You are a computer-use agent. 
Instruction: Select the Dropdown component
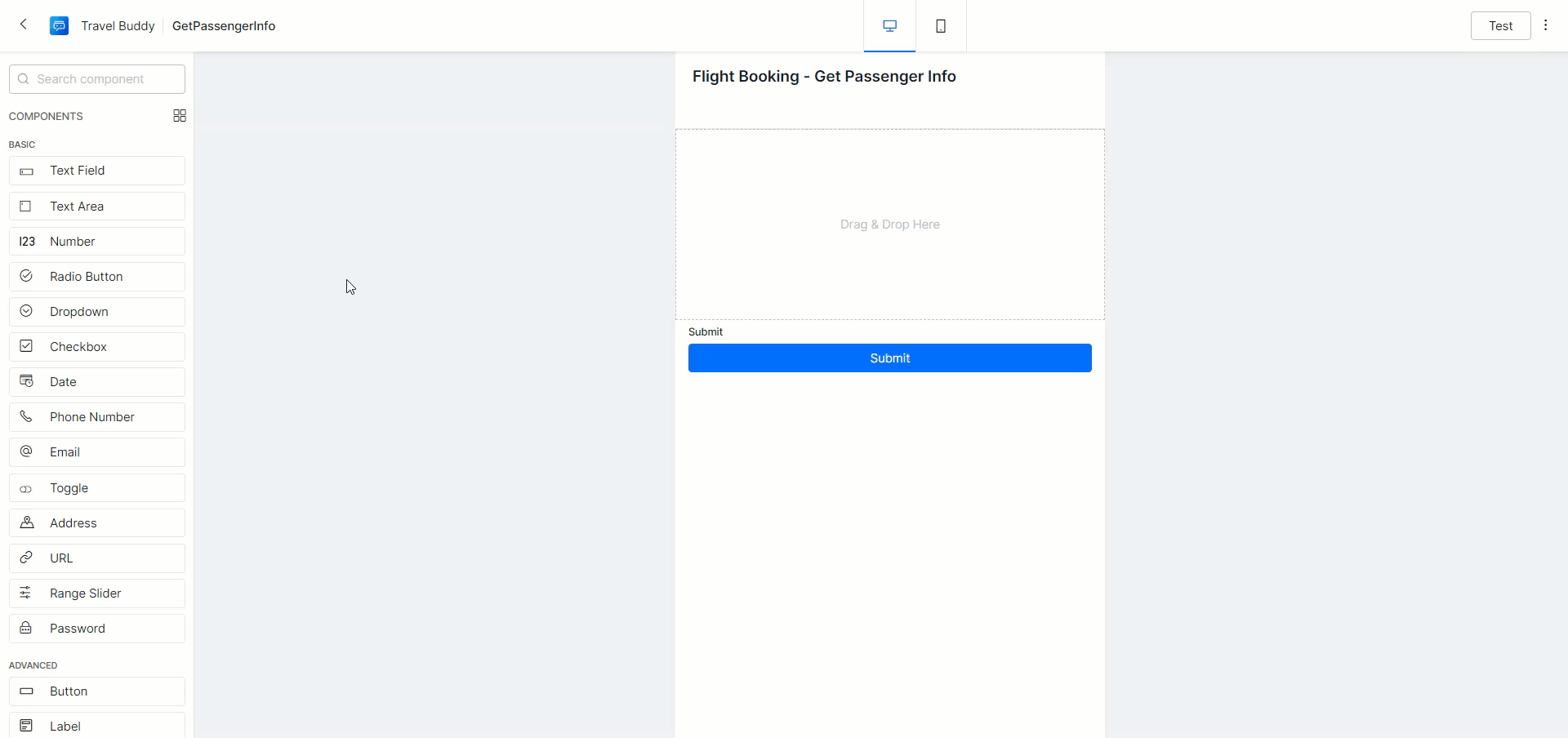[97, 312]
